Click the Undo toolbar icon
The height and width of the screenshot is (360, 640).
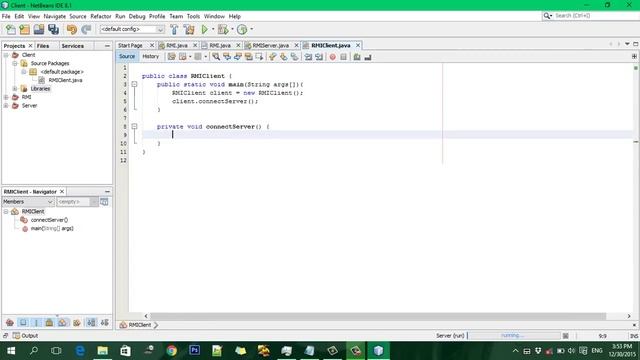pyautogui.click(x=72, y=29)
